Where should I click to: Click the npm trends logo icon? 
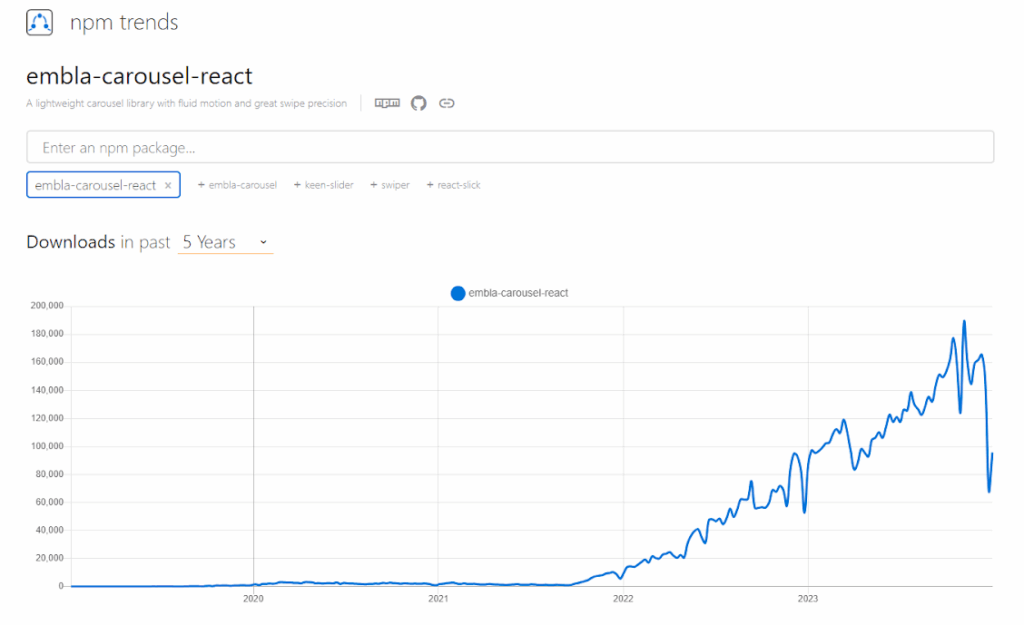pos(40,22)
